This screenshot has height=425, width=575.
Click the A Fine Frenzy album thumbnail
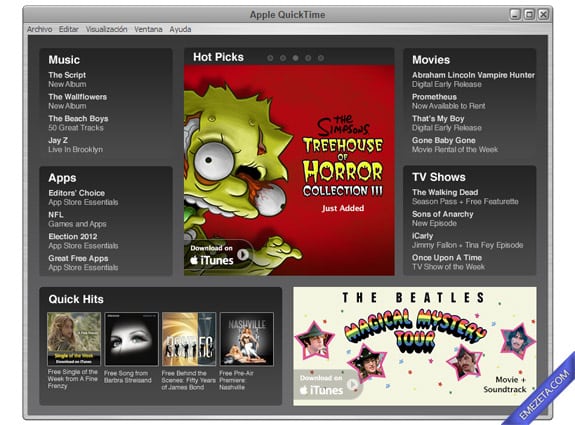tap(74, 339)
